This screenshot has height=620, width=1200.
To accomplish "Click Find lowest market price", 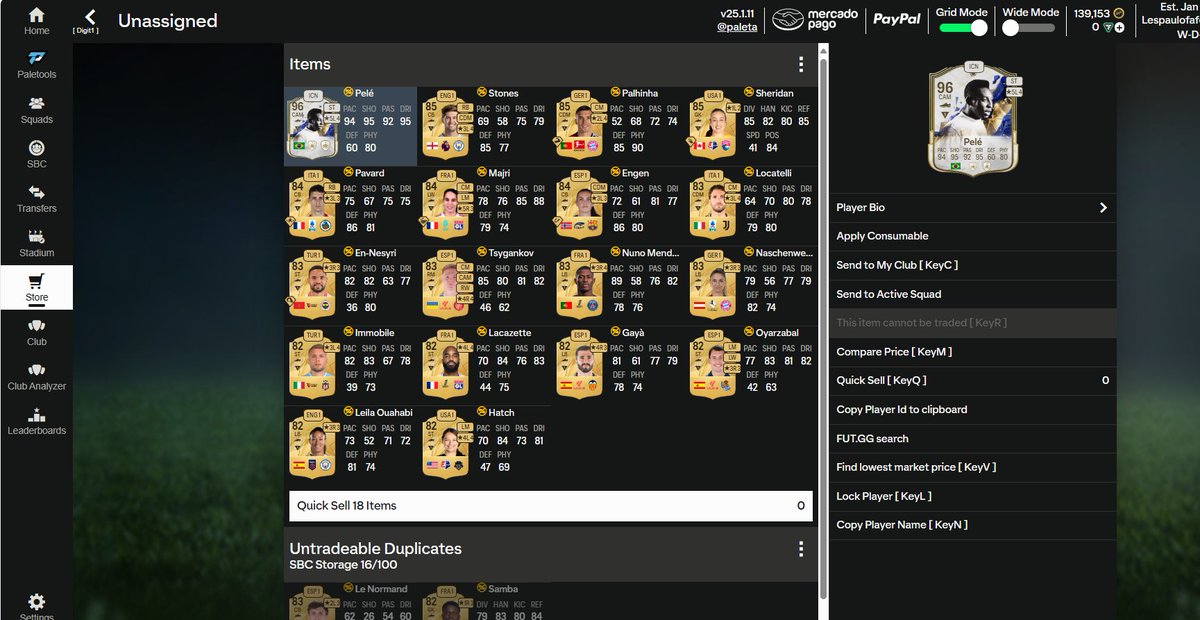I will 972,467.
